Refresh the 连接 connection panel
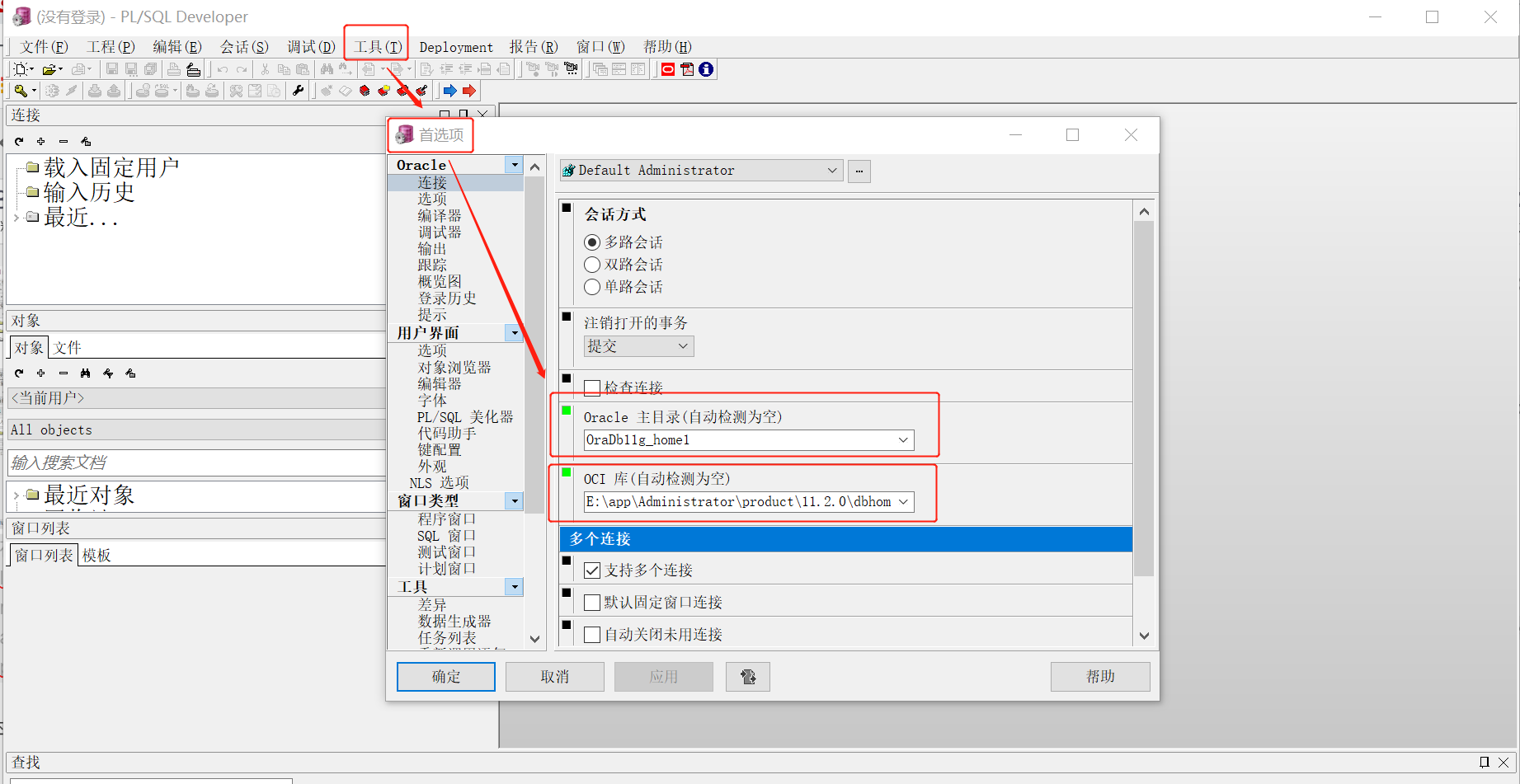Viewport: 1520px width, 784px height. (19, 142)
